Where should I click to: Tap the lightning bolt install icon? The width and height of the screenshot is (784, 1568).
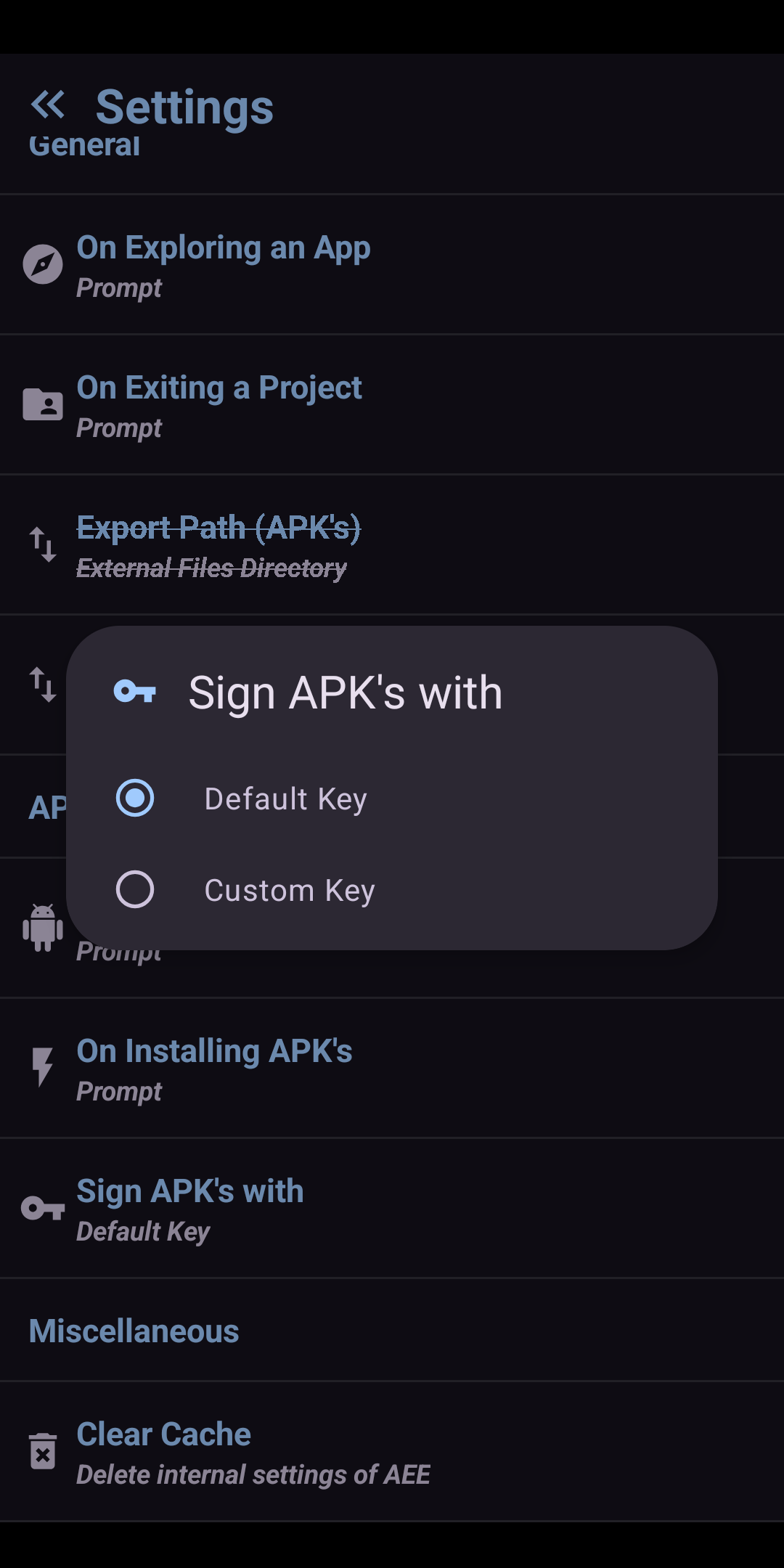[x=43, y=1067]
